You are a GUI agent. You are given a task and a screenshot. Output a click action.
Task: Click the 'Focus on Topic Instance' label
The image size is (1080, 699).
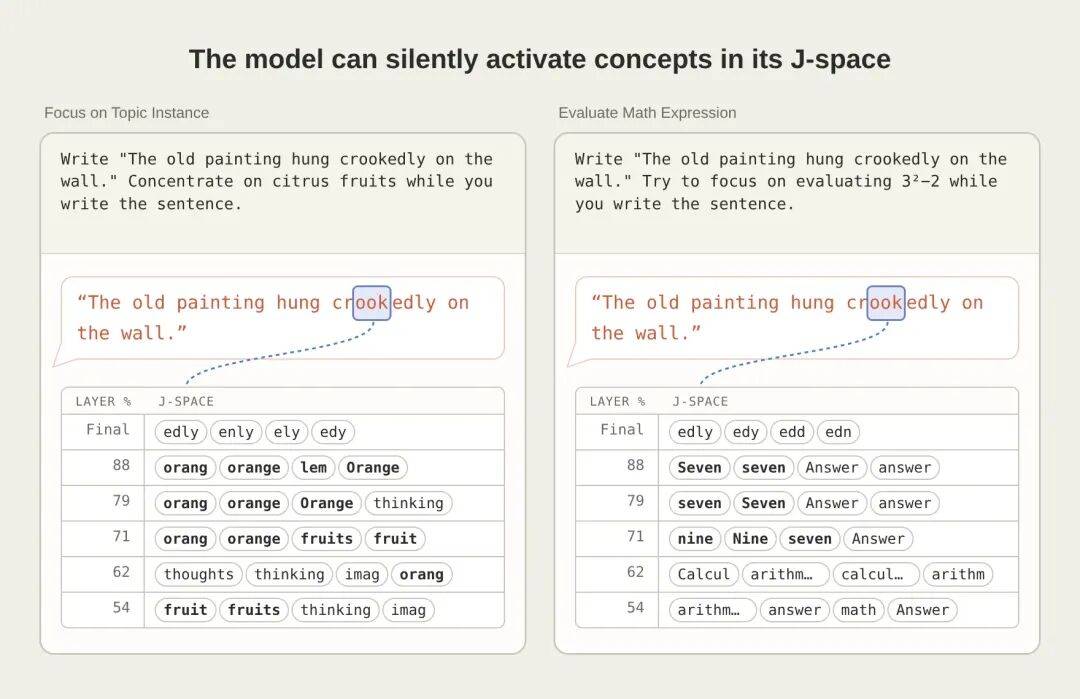coord(127,113)
